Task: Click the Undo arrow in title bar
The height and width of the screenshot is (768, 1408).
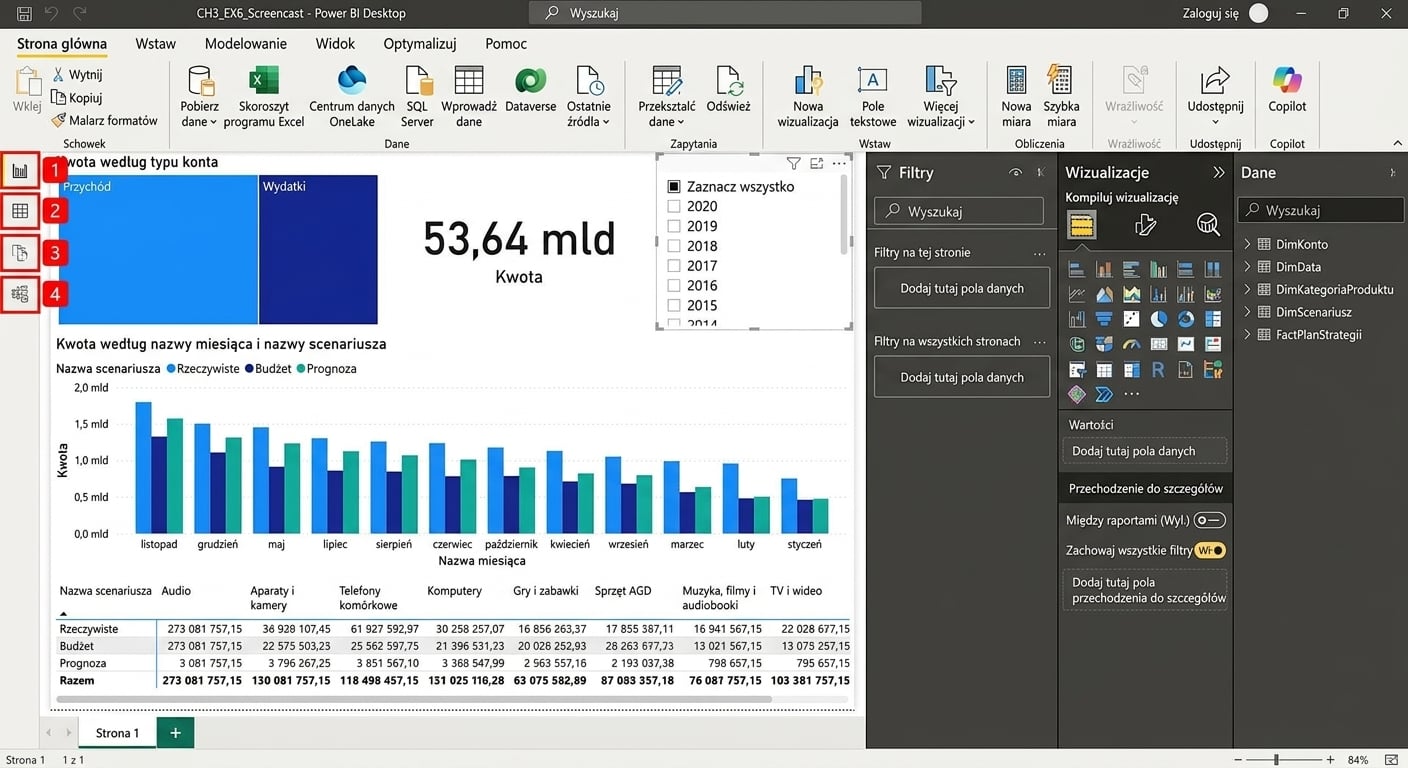Action: [52, 14]
